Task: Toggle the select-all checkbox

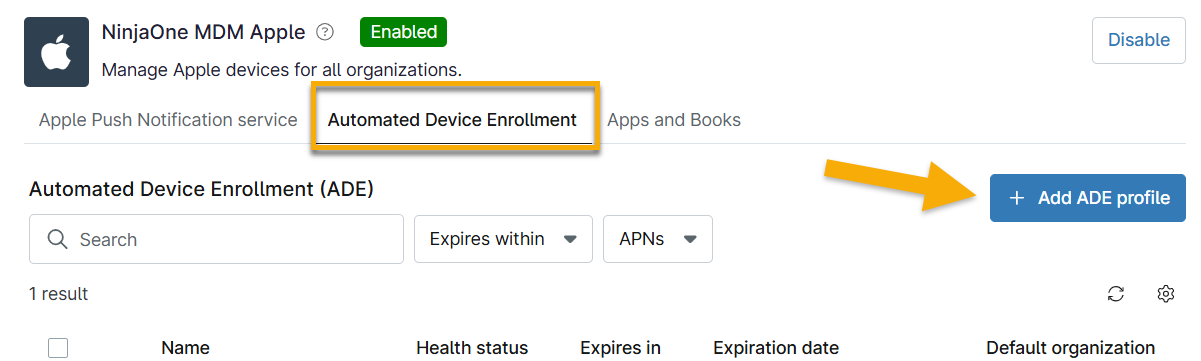Action: pos(58,348)
